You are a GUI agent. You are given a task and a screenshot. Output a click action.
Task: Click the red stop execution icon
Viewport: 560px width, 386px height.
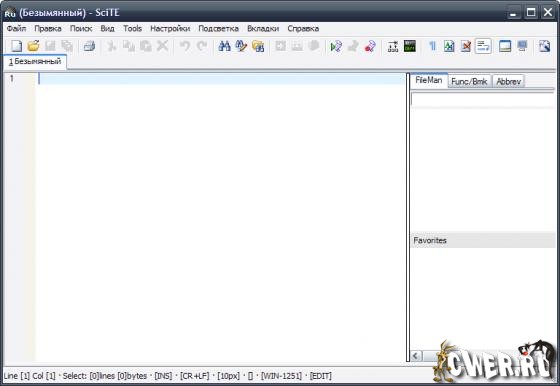pyautogui.click(x=370, y=46)
